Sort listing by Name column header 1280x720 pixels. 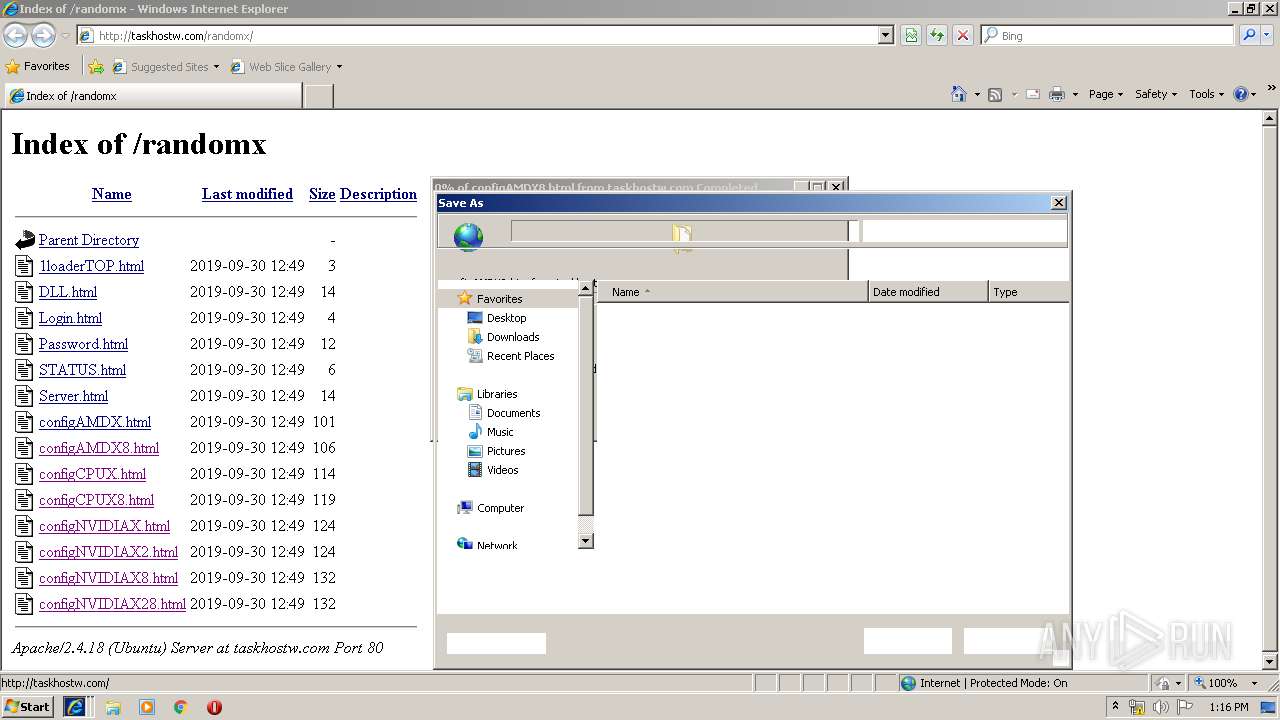point(112,194)
